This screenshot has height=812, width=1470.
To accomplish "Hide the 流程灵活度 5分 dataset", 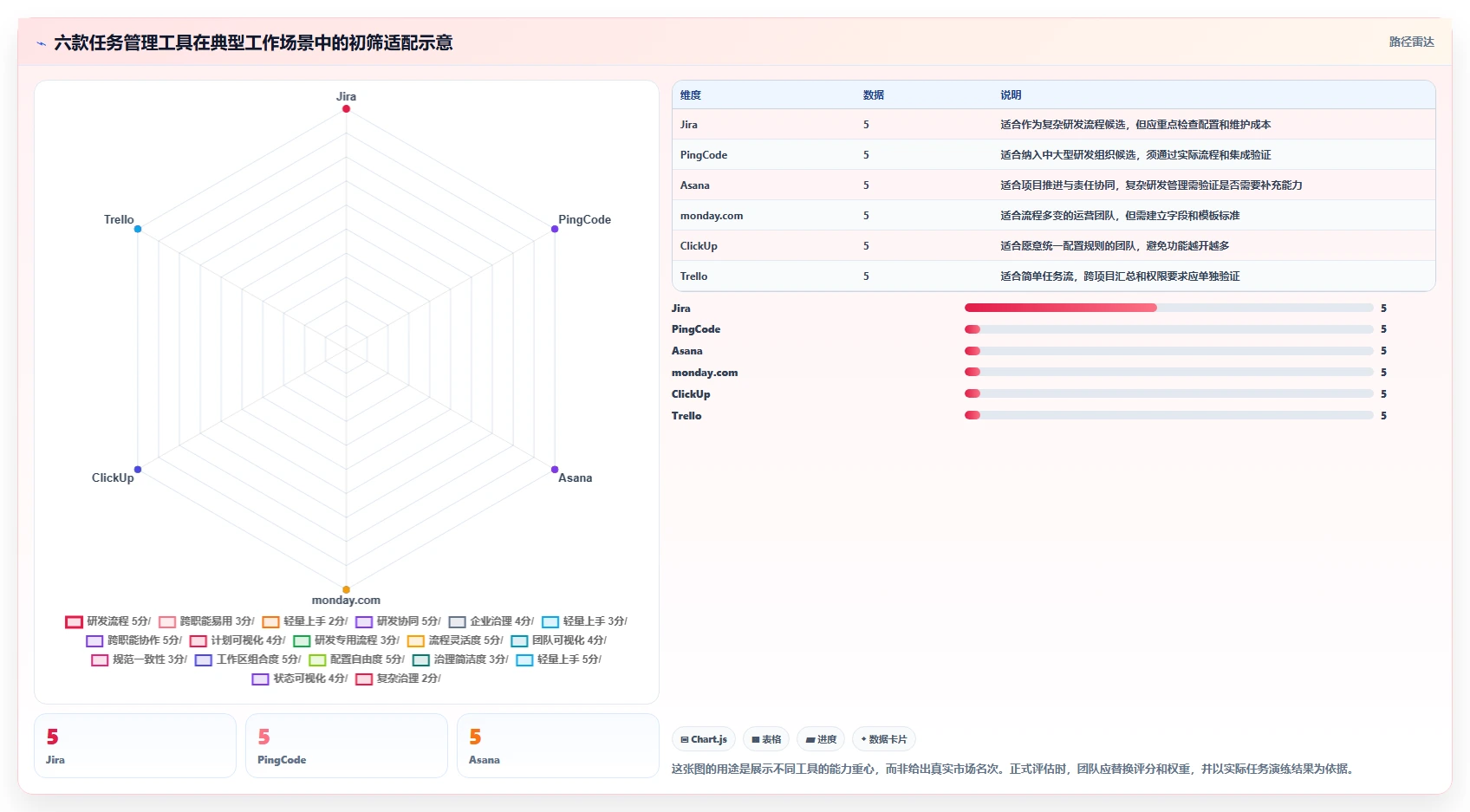I will tap(455, 640).
